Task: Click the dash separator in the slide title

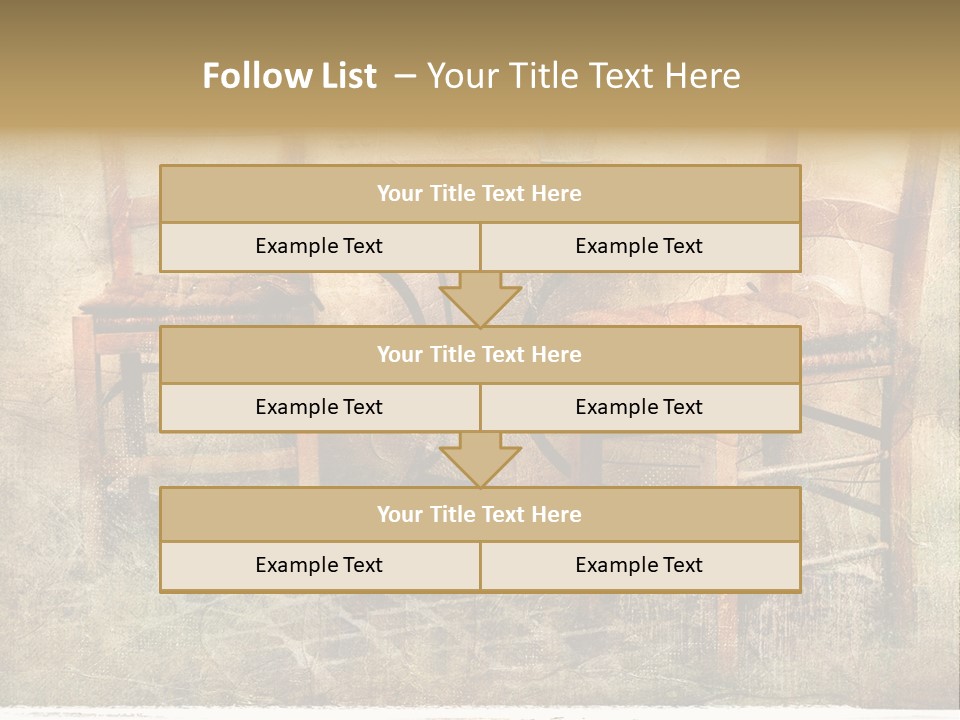Action: pyautogui.click(x=405, y=77)
